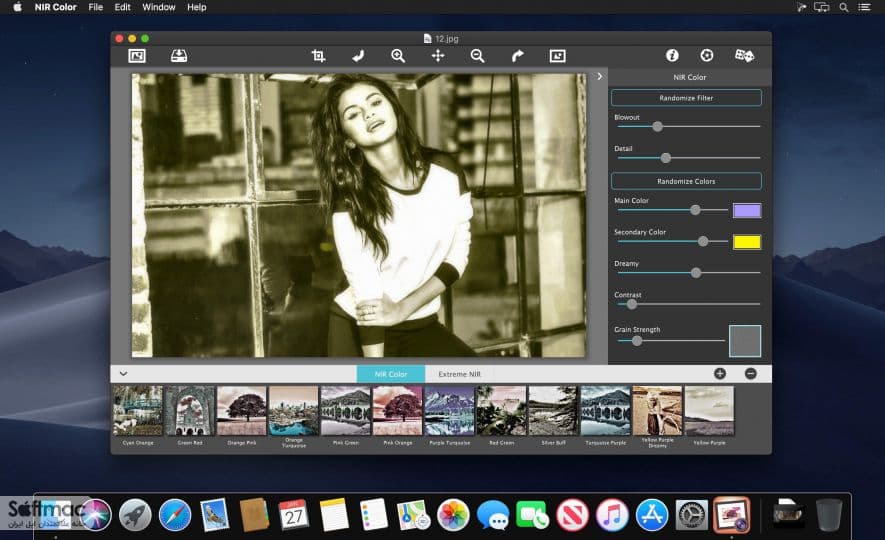Click the Contrast slider handle
Screen dimensions: 885x540
click(x=632, y=304)
